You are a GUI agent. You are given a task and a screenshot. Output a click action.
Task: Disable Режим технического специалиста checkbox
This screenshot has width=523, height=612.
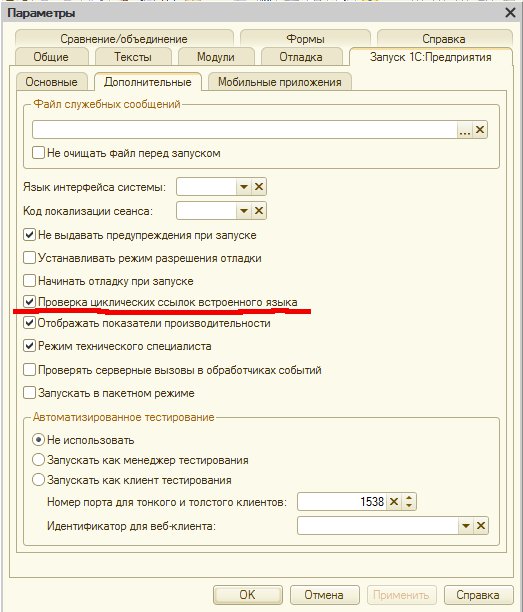[29, 346]
